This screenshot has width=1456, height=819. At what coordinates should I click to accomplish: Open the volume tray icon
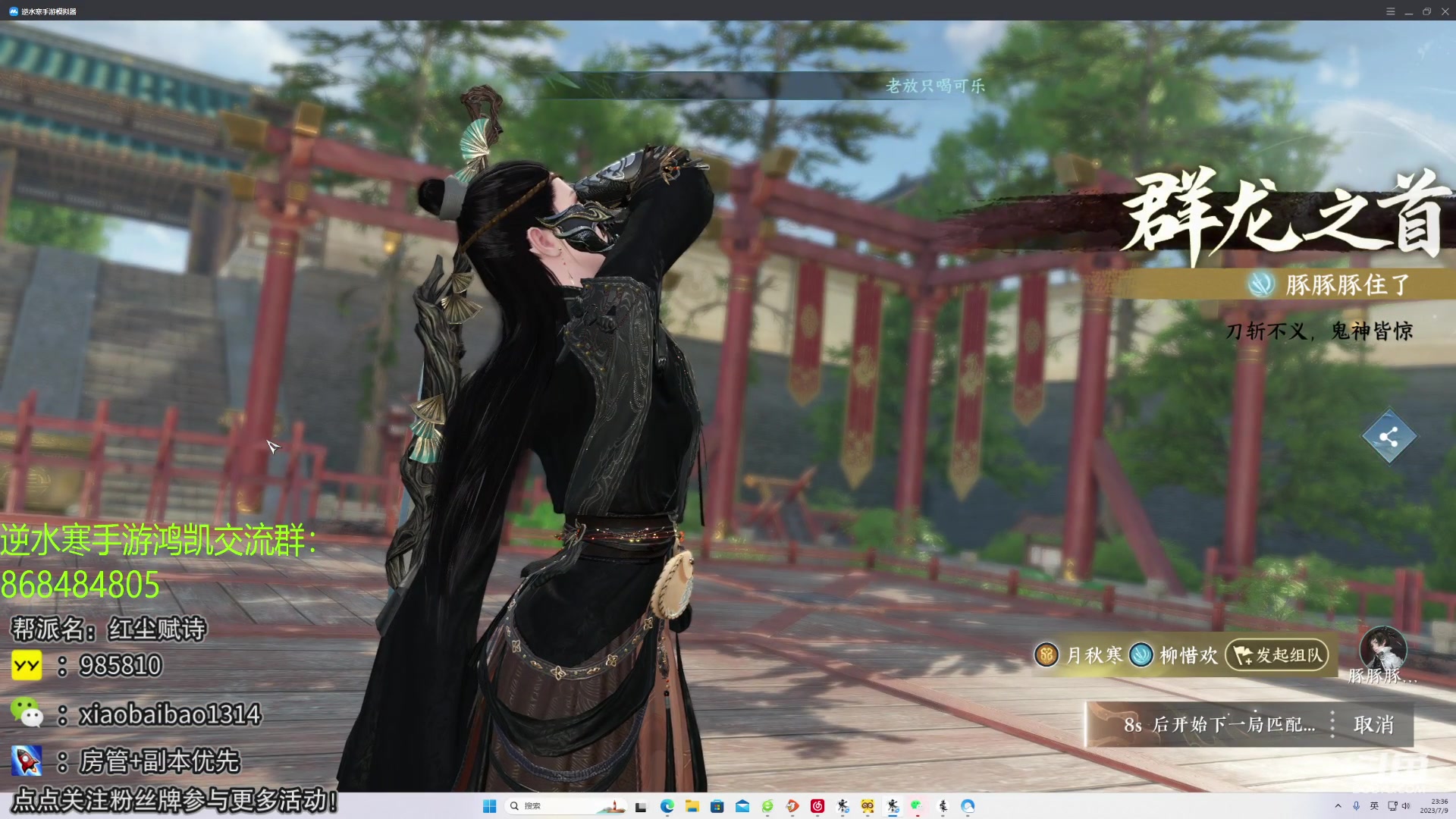[x=1406, y=806]
